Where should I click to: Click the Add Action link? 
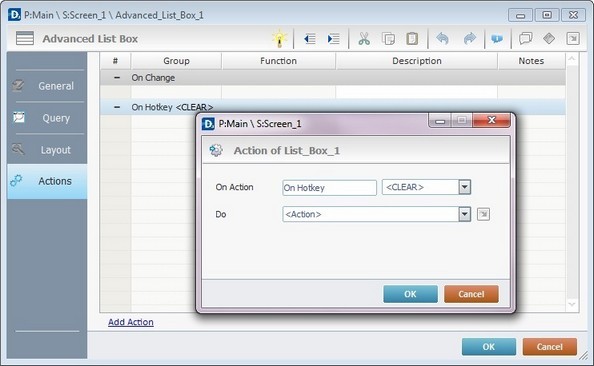[131, 322]
